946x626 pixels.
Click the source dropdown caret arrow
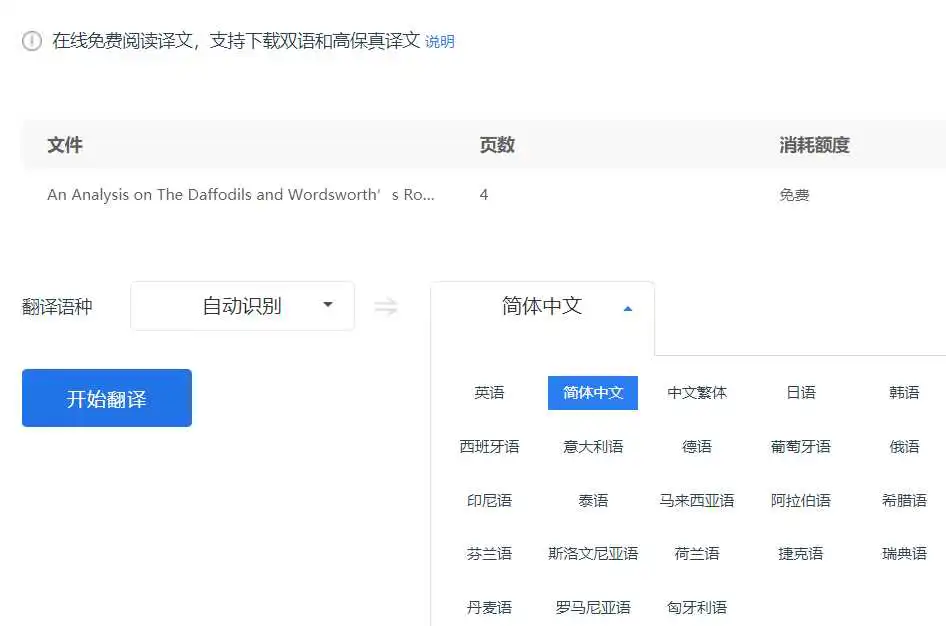(x=328, y=305)
